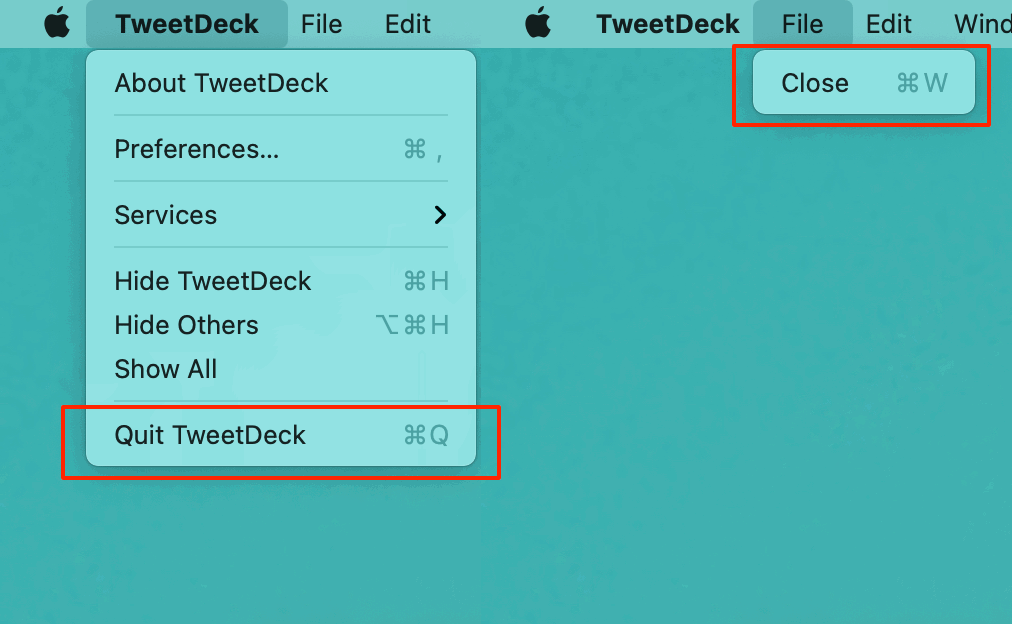Choose Close in the File menu
Viewport: 1012px width, 624px height.
(815, 83)
